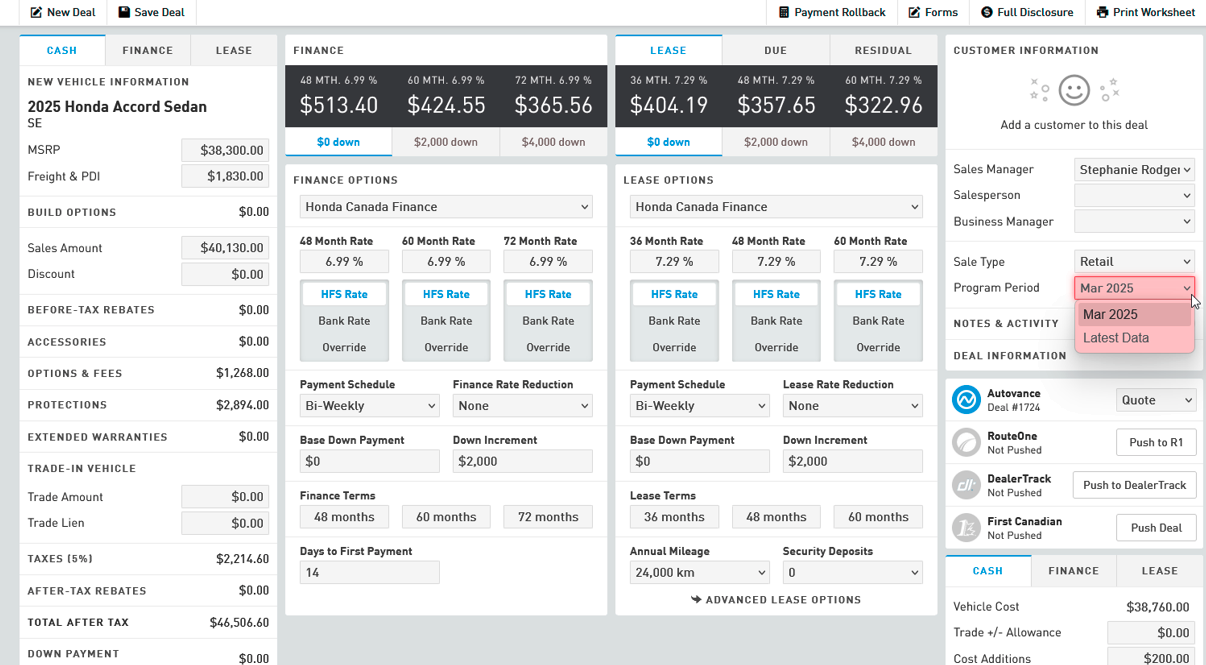Open the Lease Options lender dropdown

[776, 207]
